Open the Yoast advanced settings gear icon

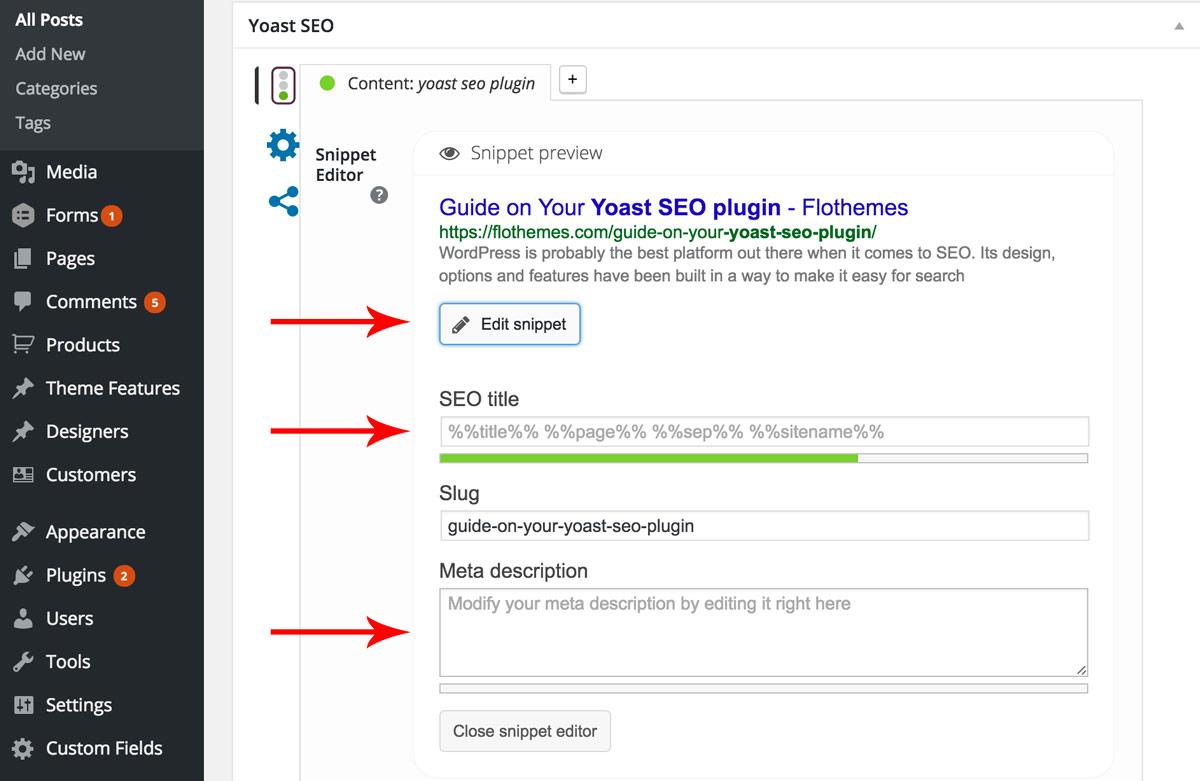pos(282,145)
